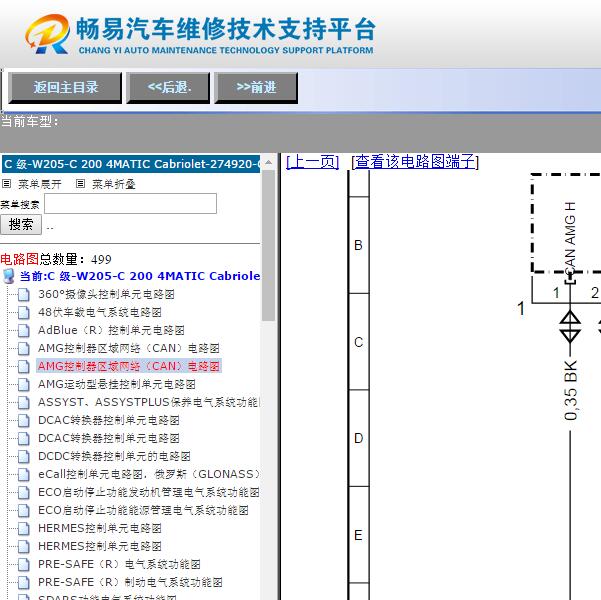
Task: Open ECO启动停止功能发动机管理电气系统功能图
Action: click(149, 492)
